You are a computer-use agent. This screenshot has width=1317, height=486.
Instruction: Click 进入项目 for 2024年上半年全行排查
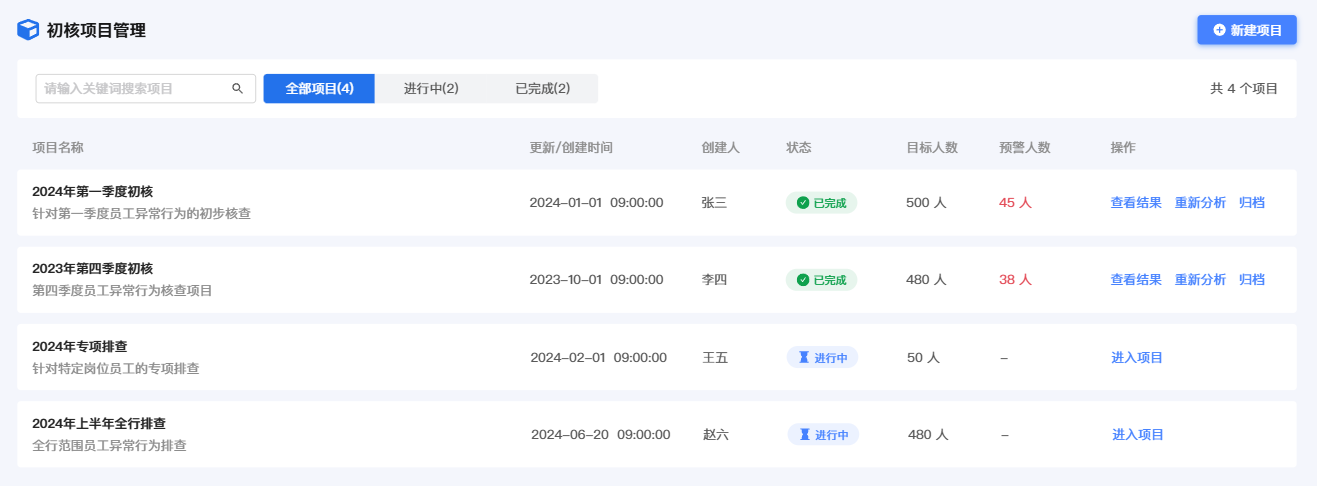click(x=1138, y=435)
